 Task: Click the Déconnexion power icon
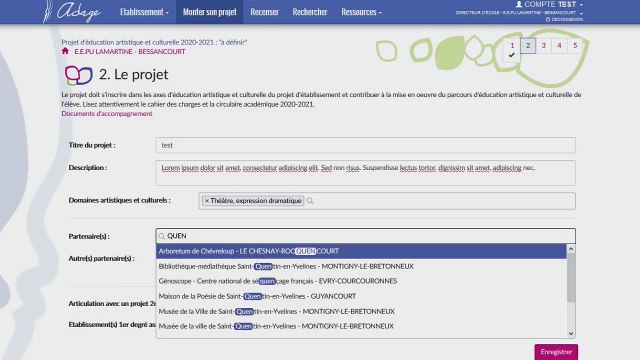tap(548, 19)
